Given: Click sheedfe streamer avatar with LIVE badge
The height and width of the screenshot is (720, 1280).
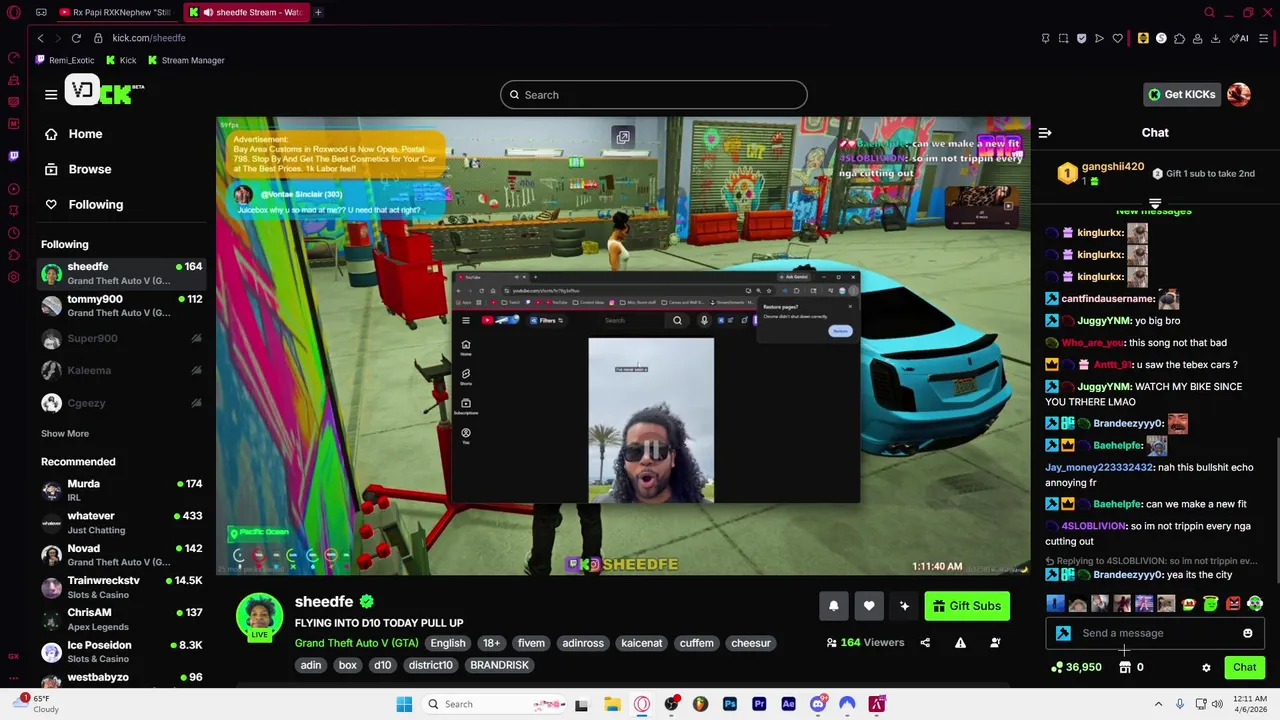Looking at the screenshot, I should coord(259,616).
